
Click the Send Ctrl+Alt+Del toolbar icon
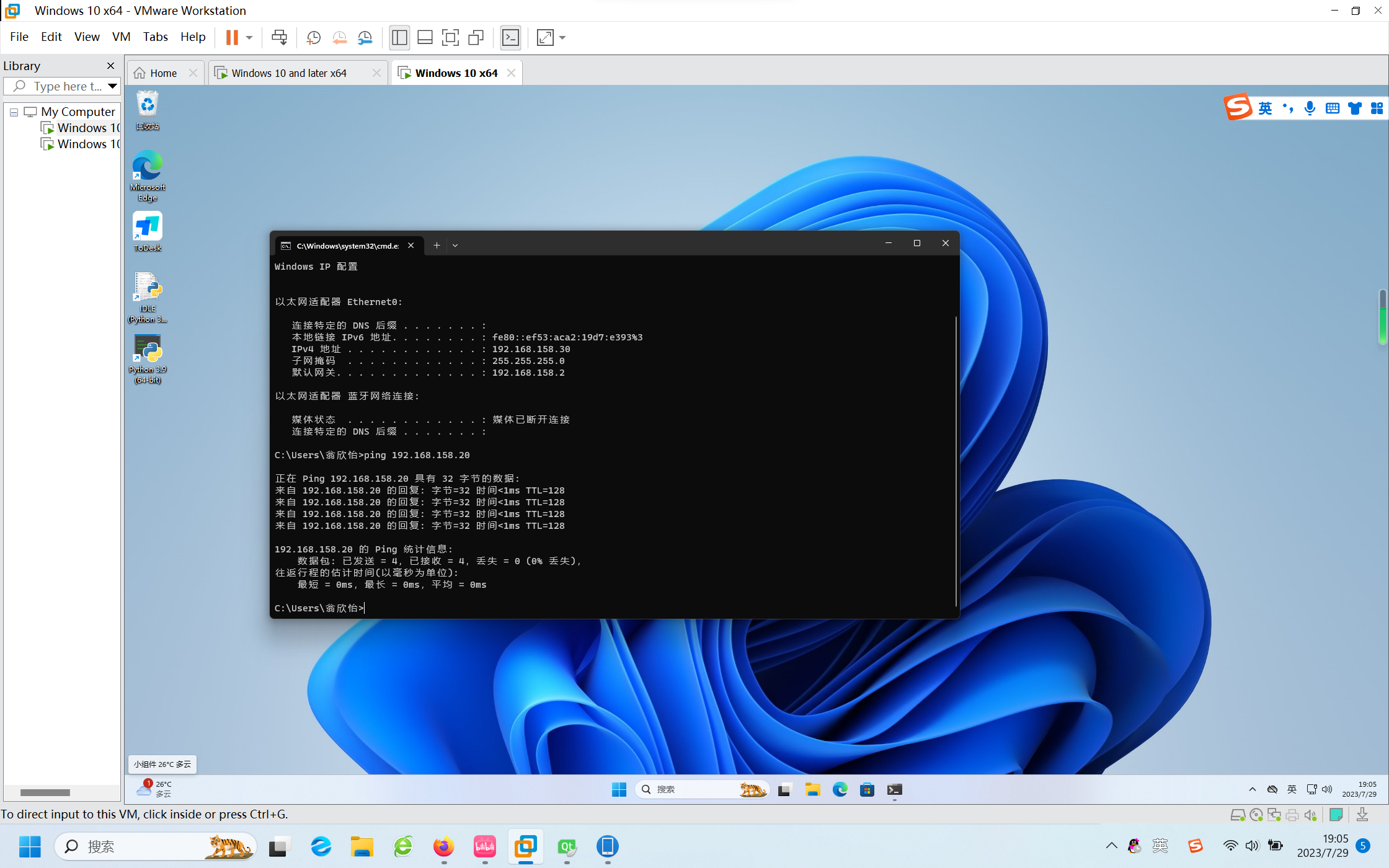coord(279,37)
